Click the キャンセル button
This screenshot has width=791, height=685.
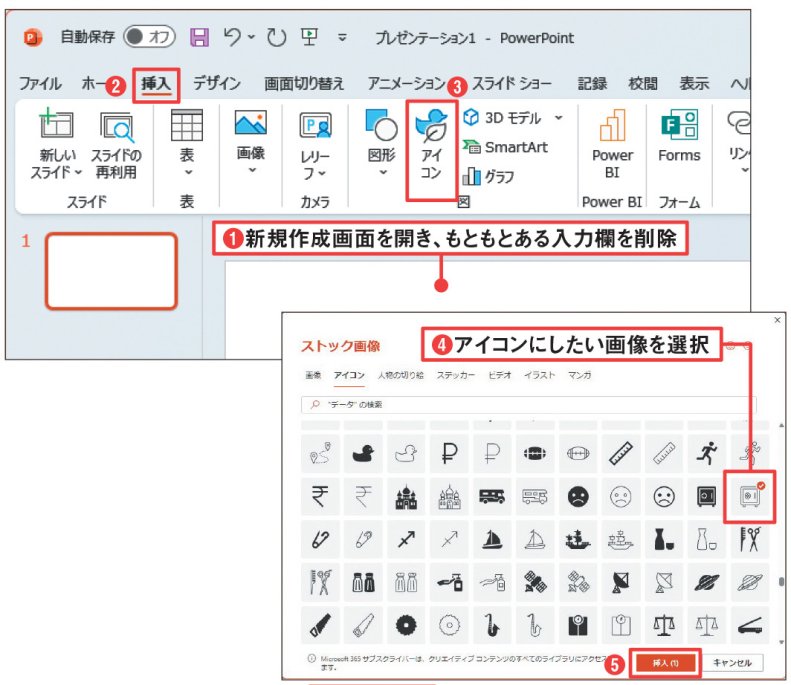tap(732, 663)
